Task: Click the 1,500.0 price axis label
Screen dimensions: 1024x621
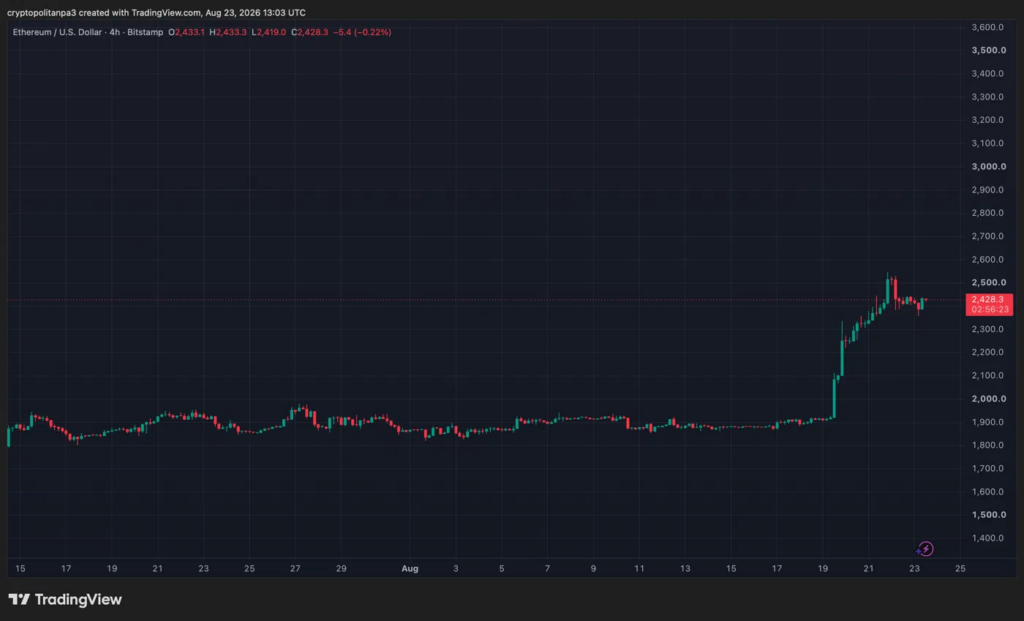Action: 988,515
